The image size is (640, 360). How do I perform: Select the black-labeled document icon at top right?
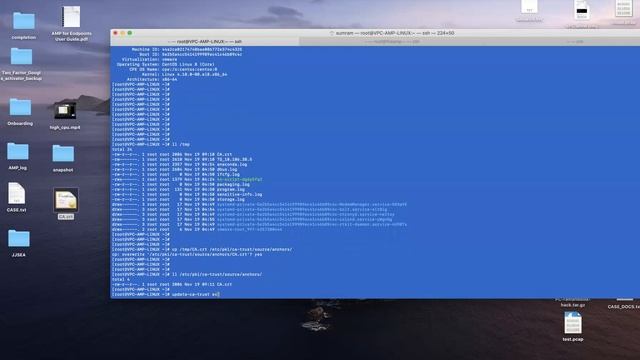pyautogui.click(x=582, y=10)
